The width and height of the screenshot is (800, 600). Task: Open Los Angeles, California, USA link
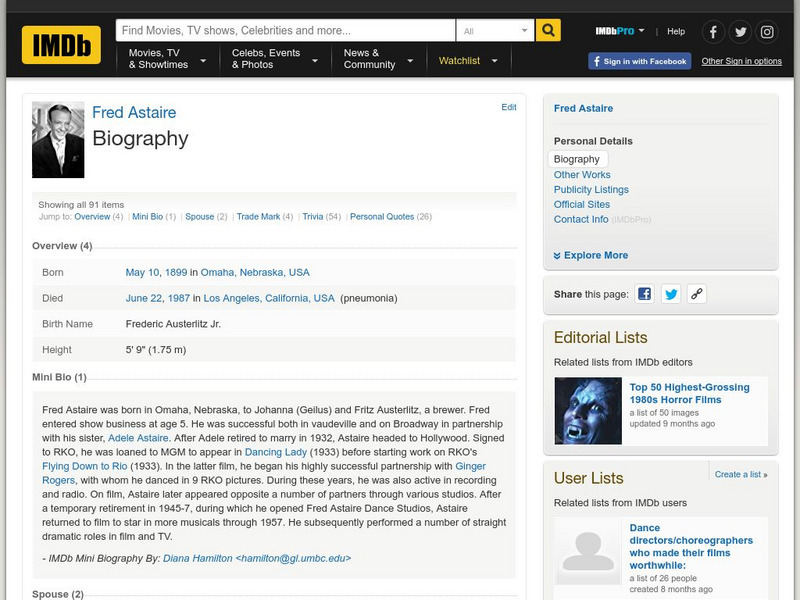pyautogui.click(x=269, y=298)
